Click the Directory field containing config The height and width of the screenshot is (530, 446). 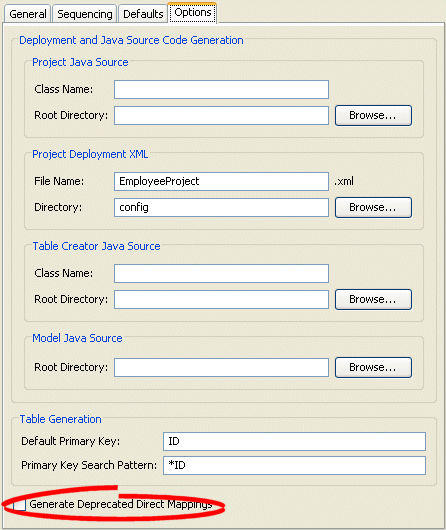pos(221,208)
